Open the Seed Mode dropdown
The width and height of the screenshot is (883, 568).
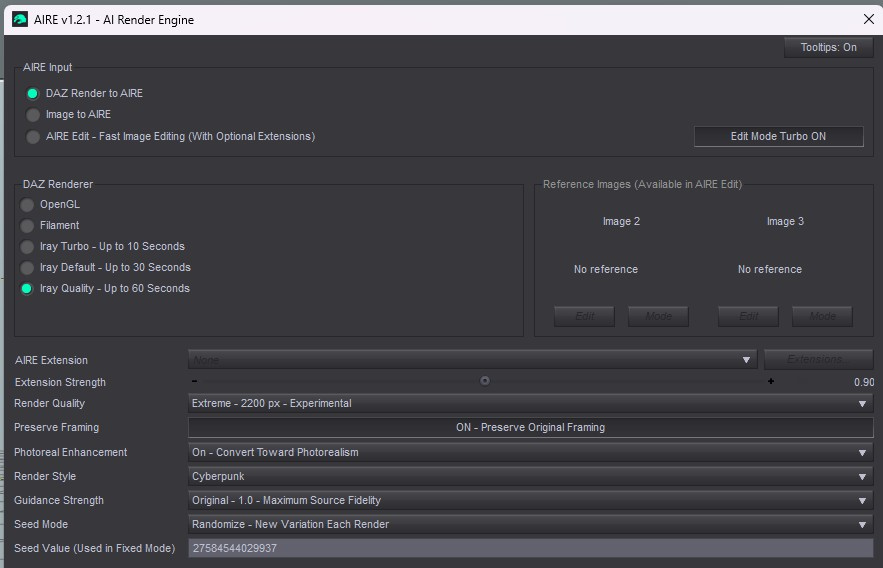pyautogui.click(x=530, y=524)
